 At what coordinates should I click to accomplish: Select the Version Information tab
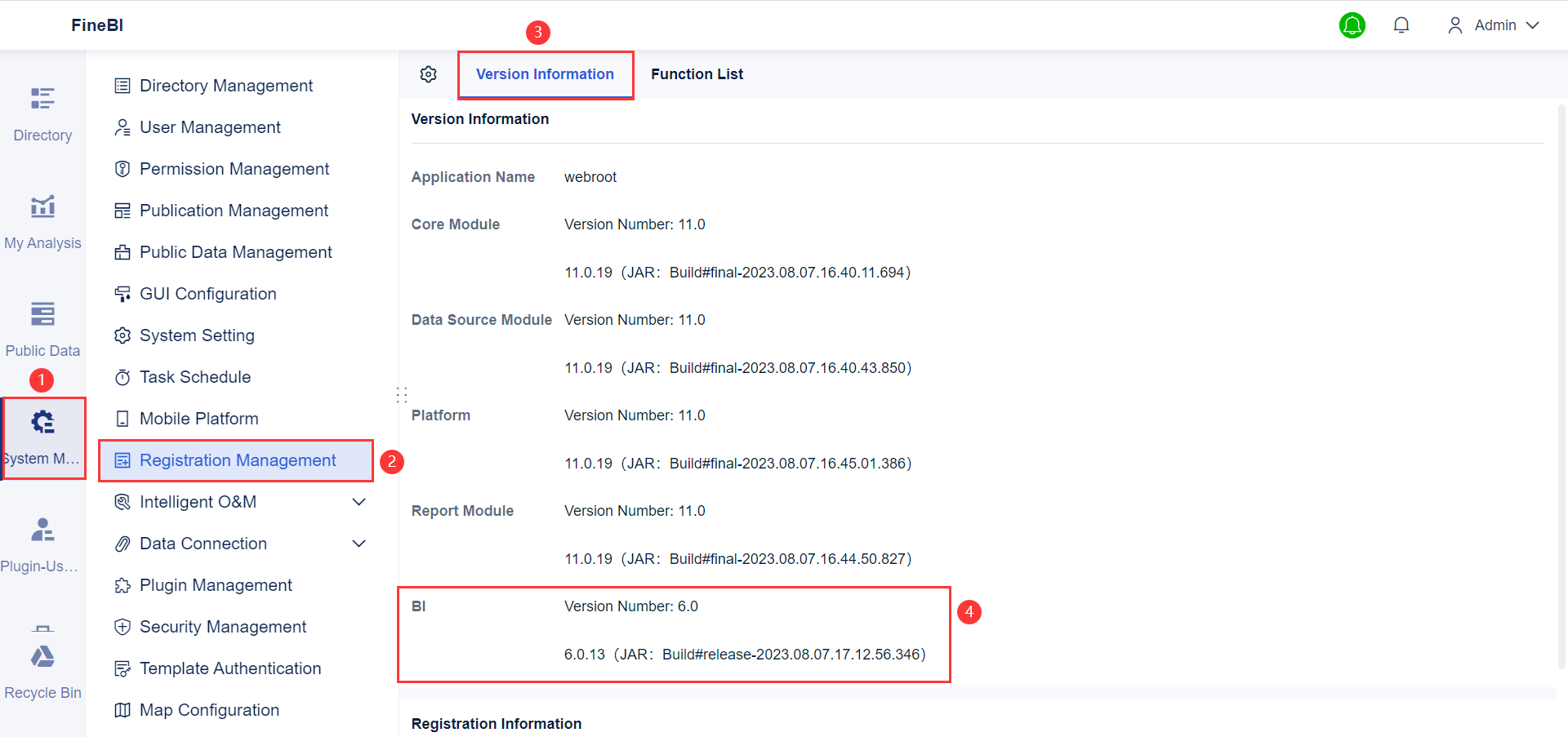pos(545,73)
